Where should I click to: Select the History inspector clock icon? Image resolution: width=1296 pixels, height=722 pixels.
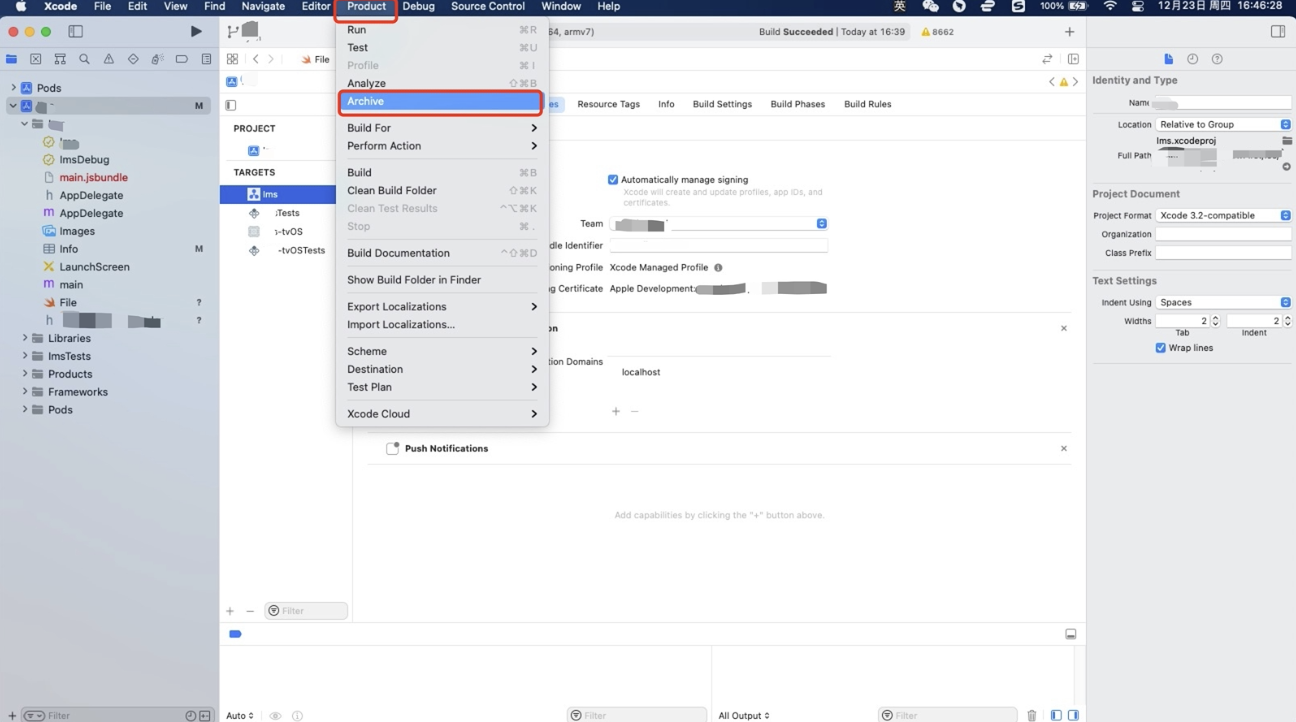pyautogui.click(x=1192, y=59)
